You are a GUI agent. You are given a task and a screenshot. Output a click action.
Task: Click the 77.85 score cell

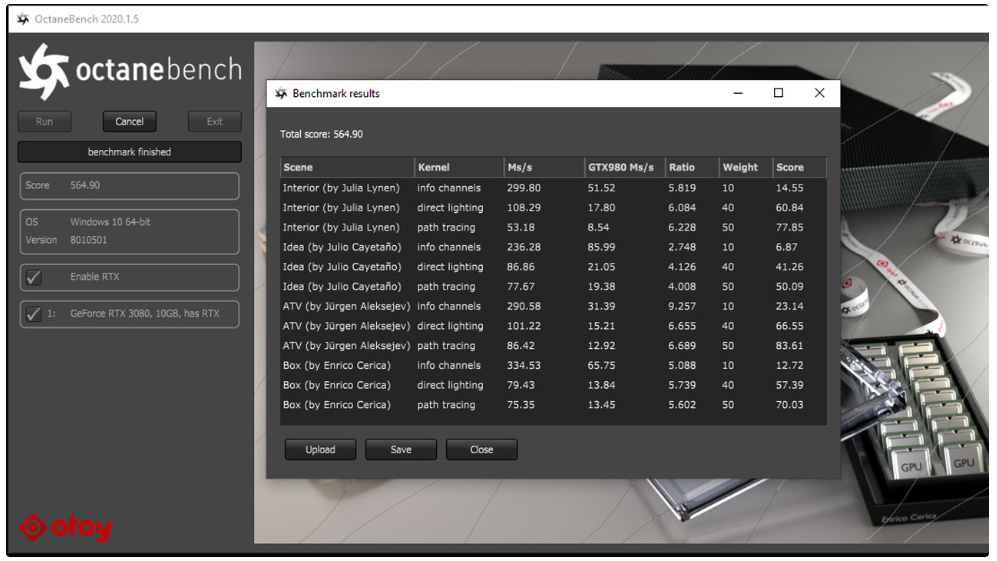coord(789,228)
